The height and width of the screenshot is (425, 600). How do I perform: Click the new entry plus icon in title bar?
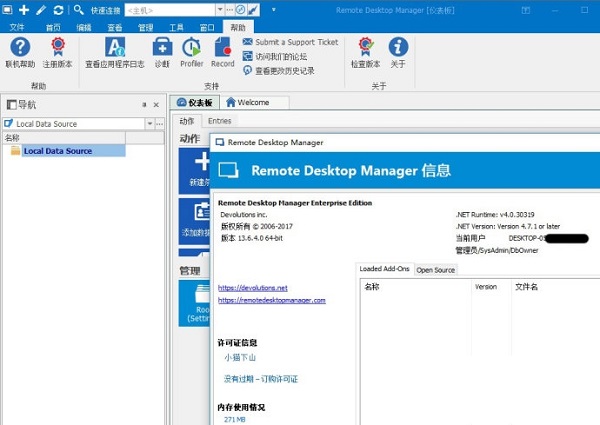pyautogui.click(x=24, y=10)
